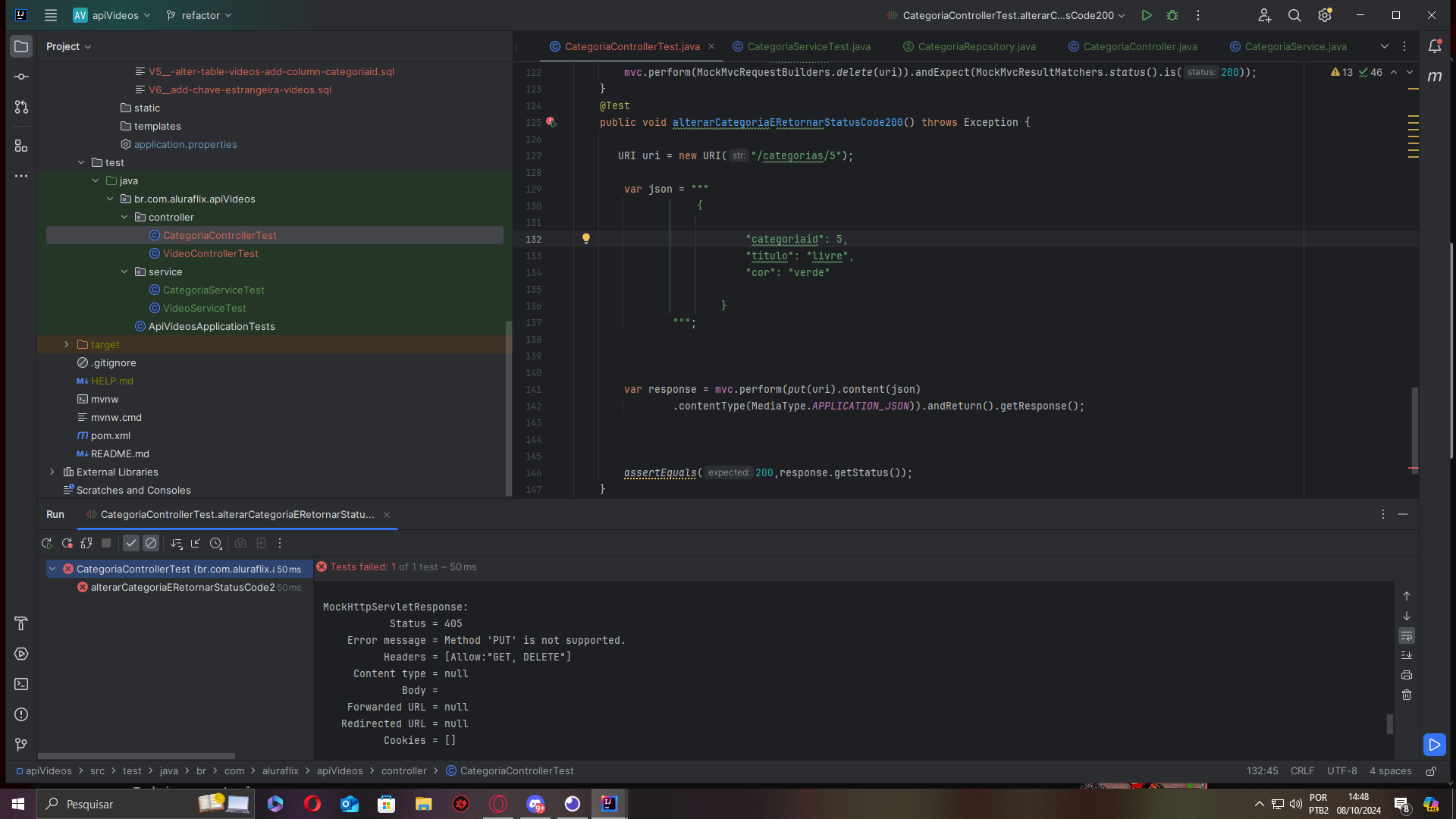
Task: Open the Git tool window at bottom left
Action: pyautogui.click(x=21, y=745)
